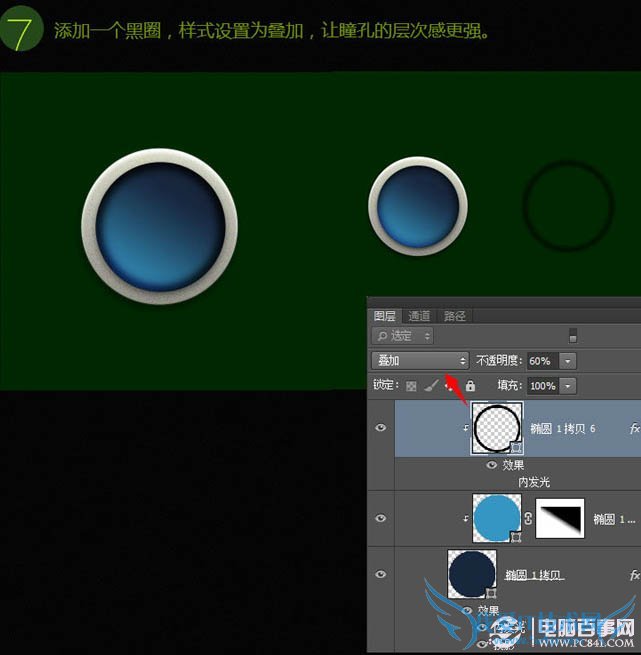Toggle visibility of the light blue ellipse layer
The height and width of the screenshot is (655, 641).
click(380, 519)
